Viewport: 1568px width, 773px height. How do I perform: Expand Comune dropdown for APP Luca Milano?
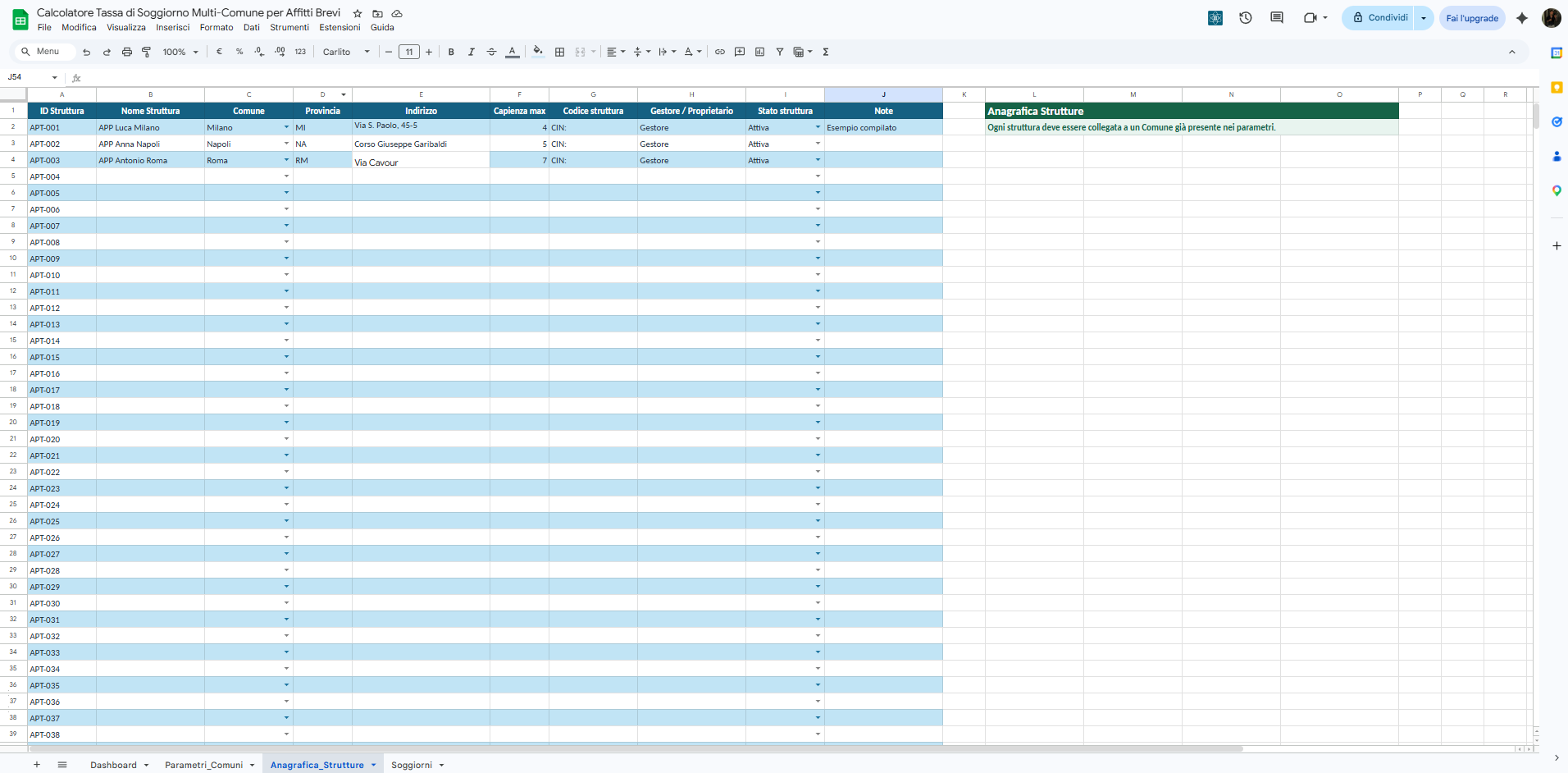pos(286,127)
